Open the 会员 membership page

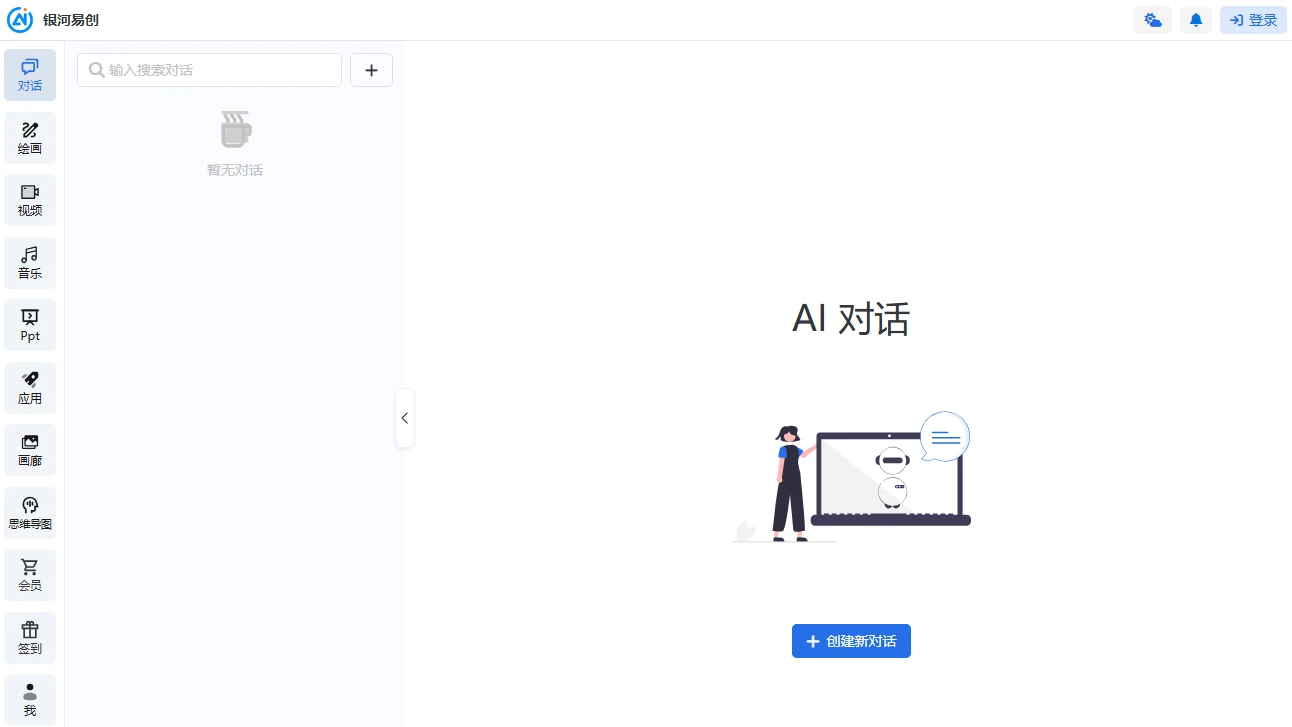tap(30, 574)
